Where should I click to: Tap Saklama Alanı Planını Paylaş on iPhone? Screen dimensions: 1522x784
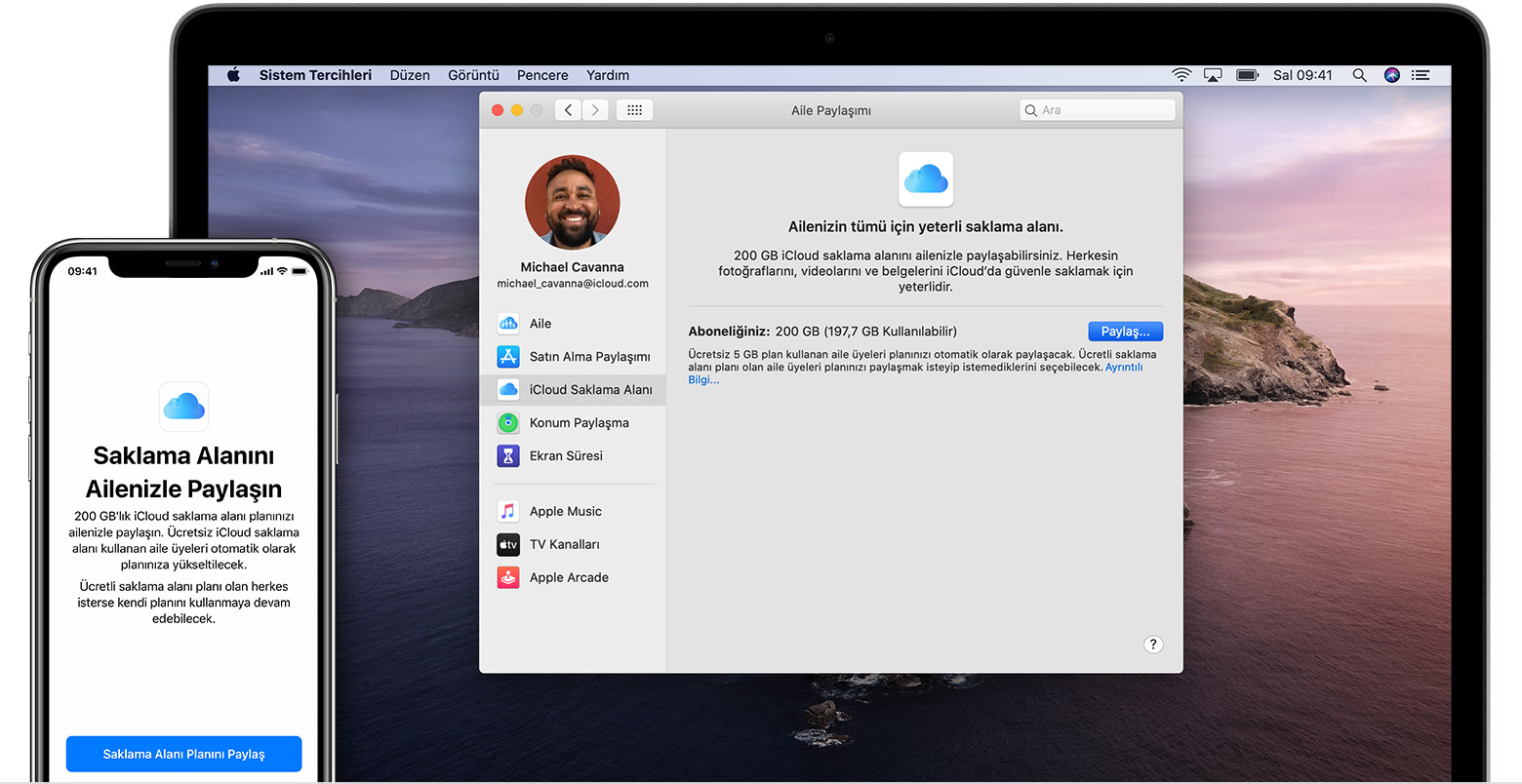[184, 754]
